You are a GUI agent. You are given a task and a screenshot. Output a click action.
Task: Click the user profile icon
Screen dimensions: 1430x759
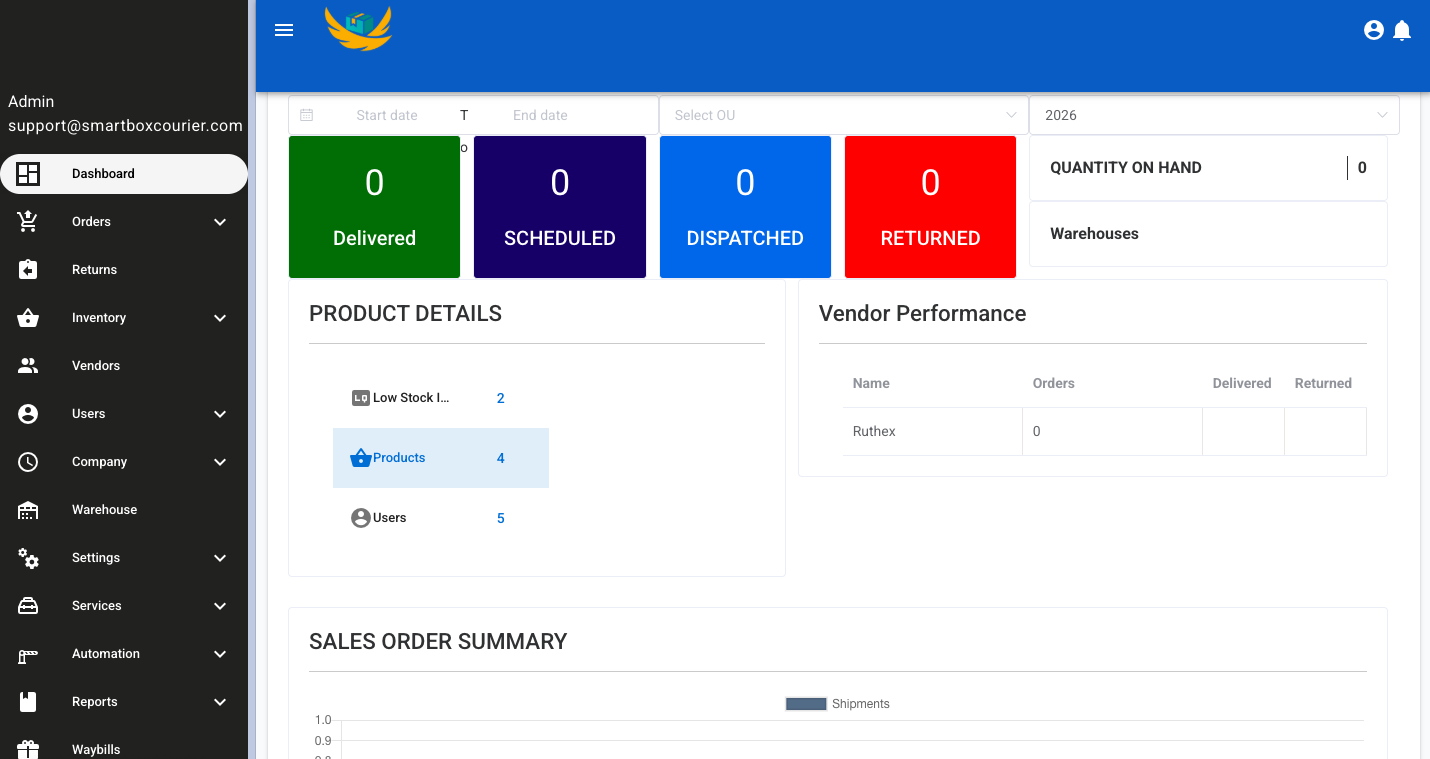tap(1373, 30)
